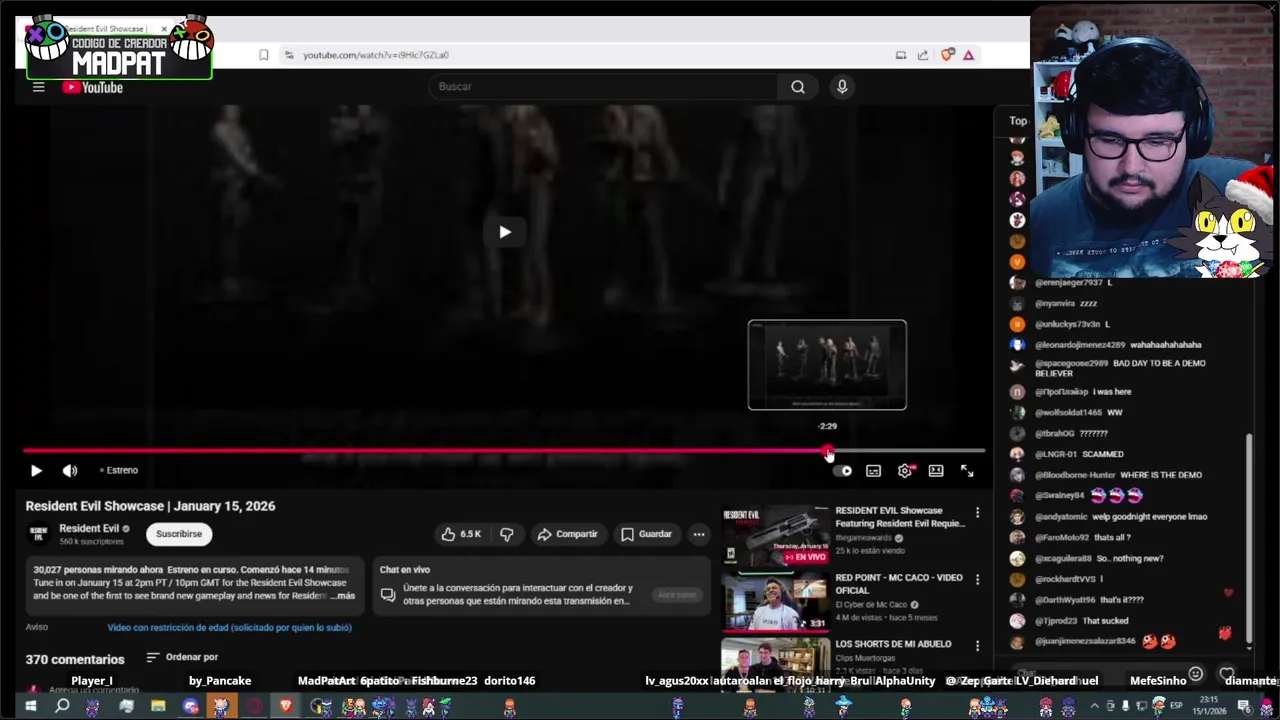The width and height of the screenshot is (1280, 720).
Task: Open Ordenar por comments sort dropdown
Action: pyautogui.click(x=182, y=657)
